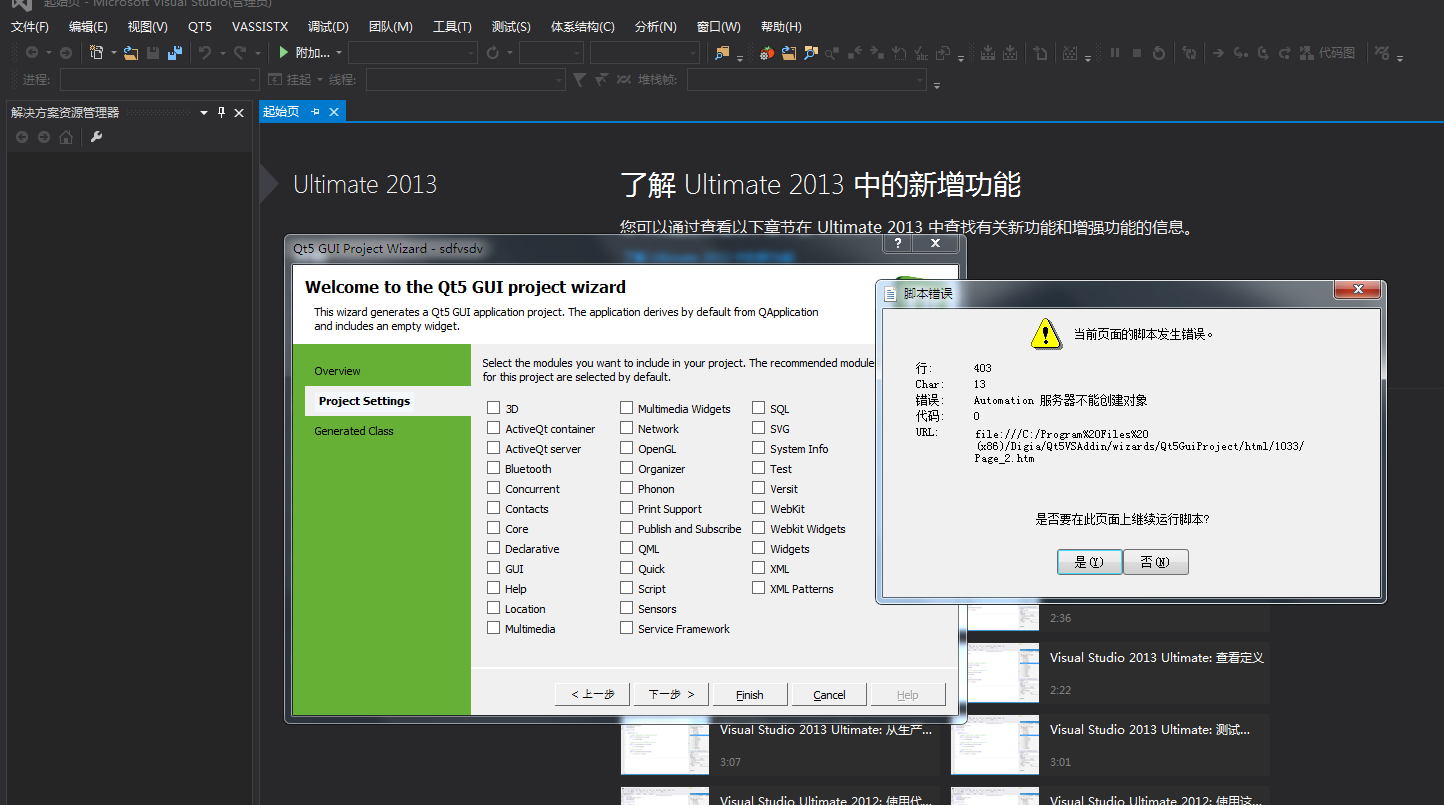Open the Suspend button dropdown arrow
The height and width of the screenshot is (805, 1444).
[321, 79]
